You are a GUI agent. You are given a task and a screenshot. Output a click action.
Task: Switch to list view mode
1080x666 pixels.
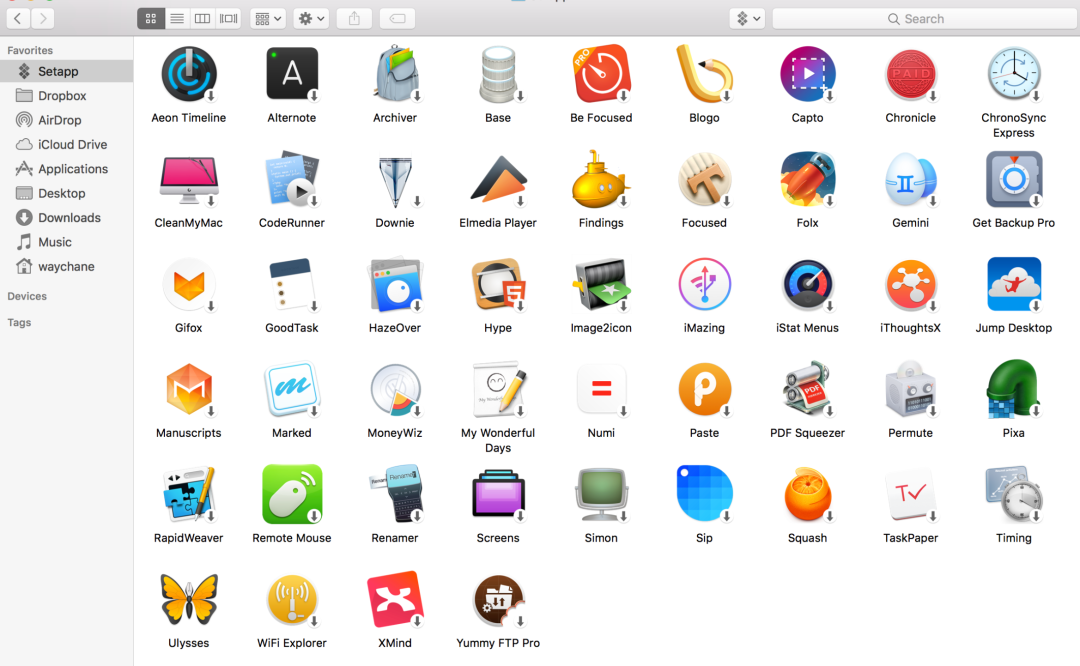pyautogui.click(x=177, y=19)
